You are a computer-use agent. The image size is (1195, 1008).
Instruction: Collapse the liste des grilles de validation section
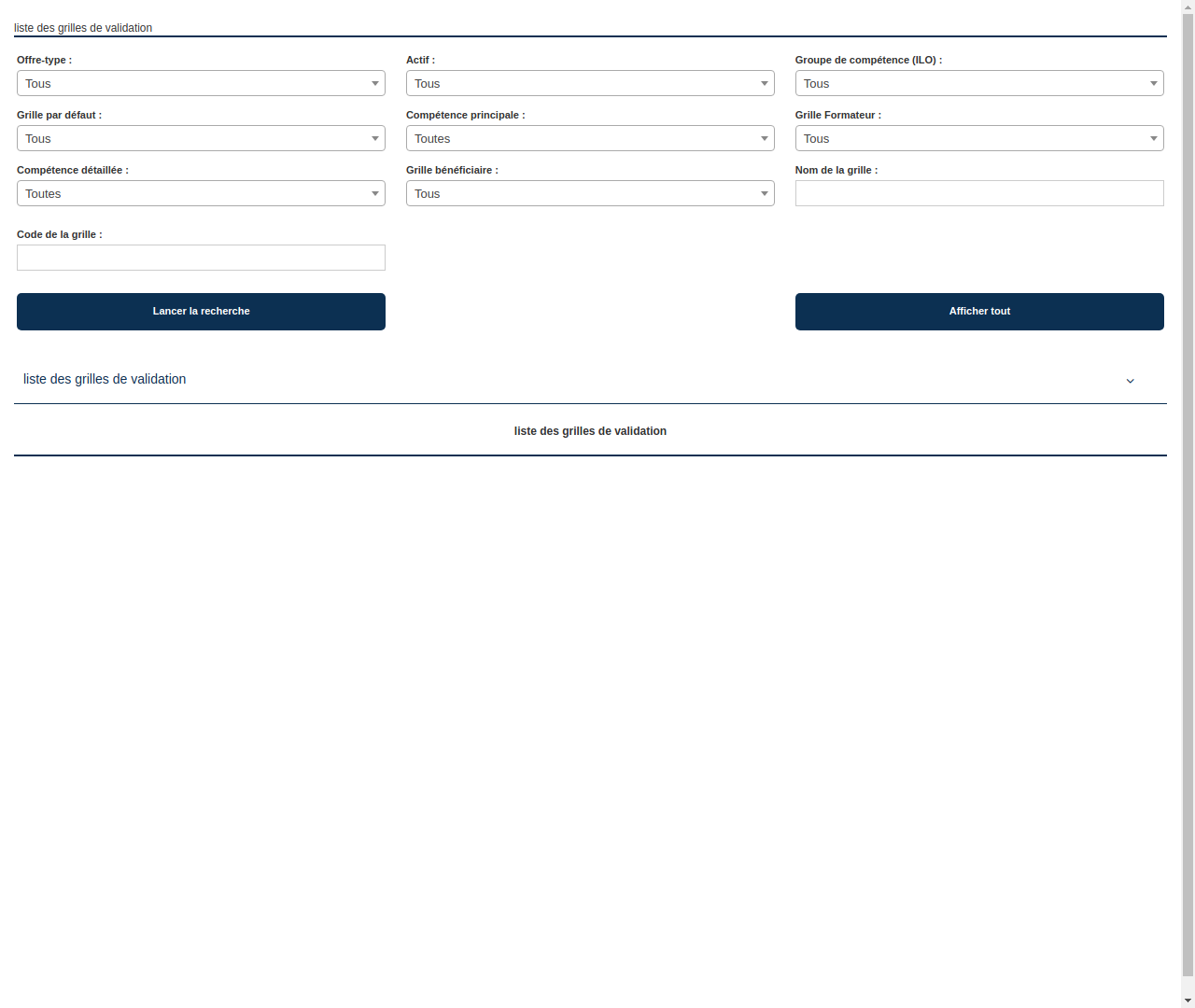(x=1130, y=381)
